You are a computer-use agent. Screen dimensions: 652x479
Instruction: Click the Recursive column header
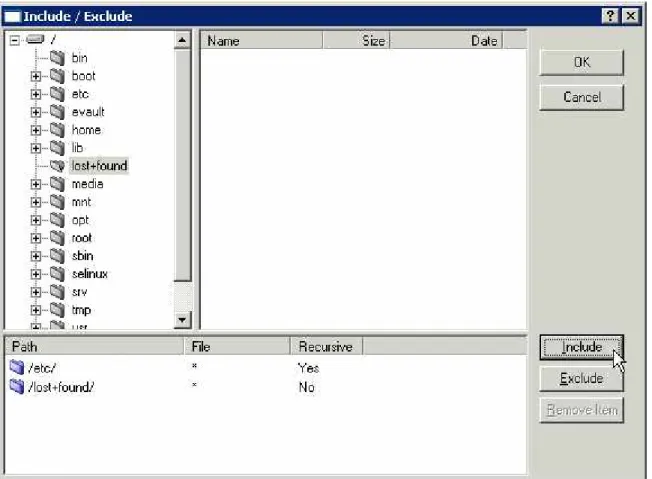[326, 346]
